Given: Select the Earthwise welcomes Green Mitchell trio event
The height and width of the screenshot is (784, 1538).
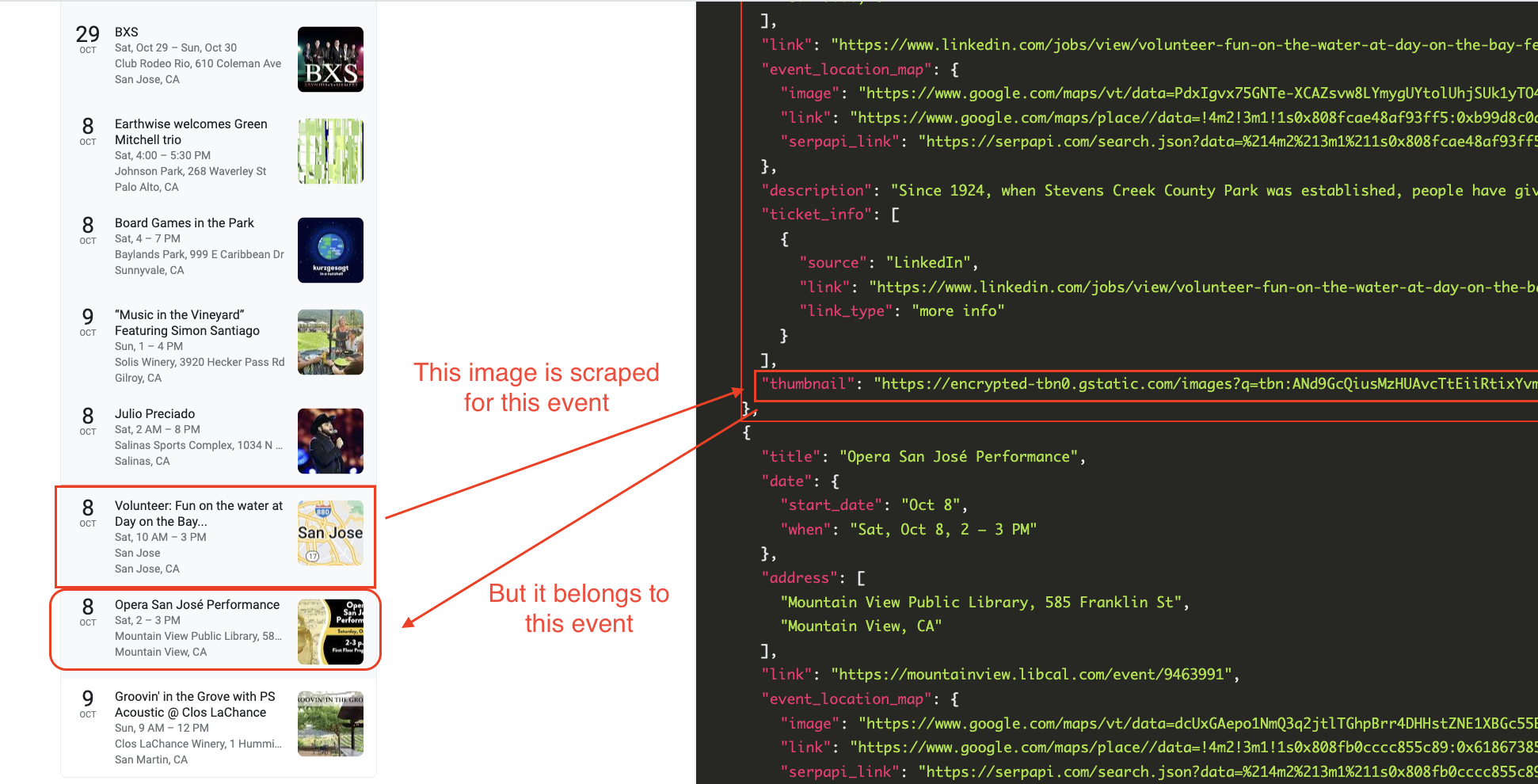Looking at the screenshot, I should point(191,131).
